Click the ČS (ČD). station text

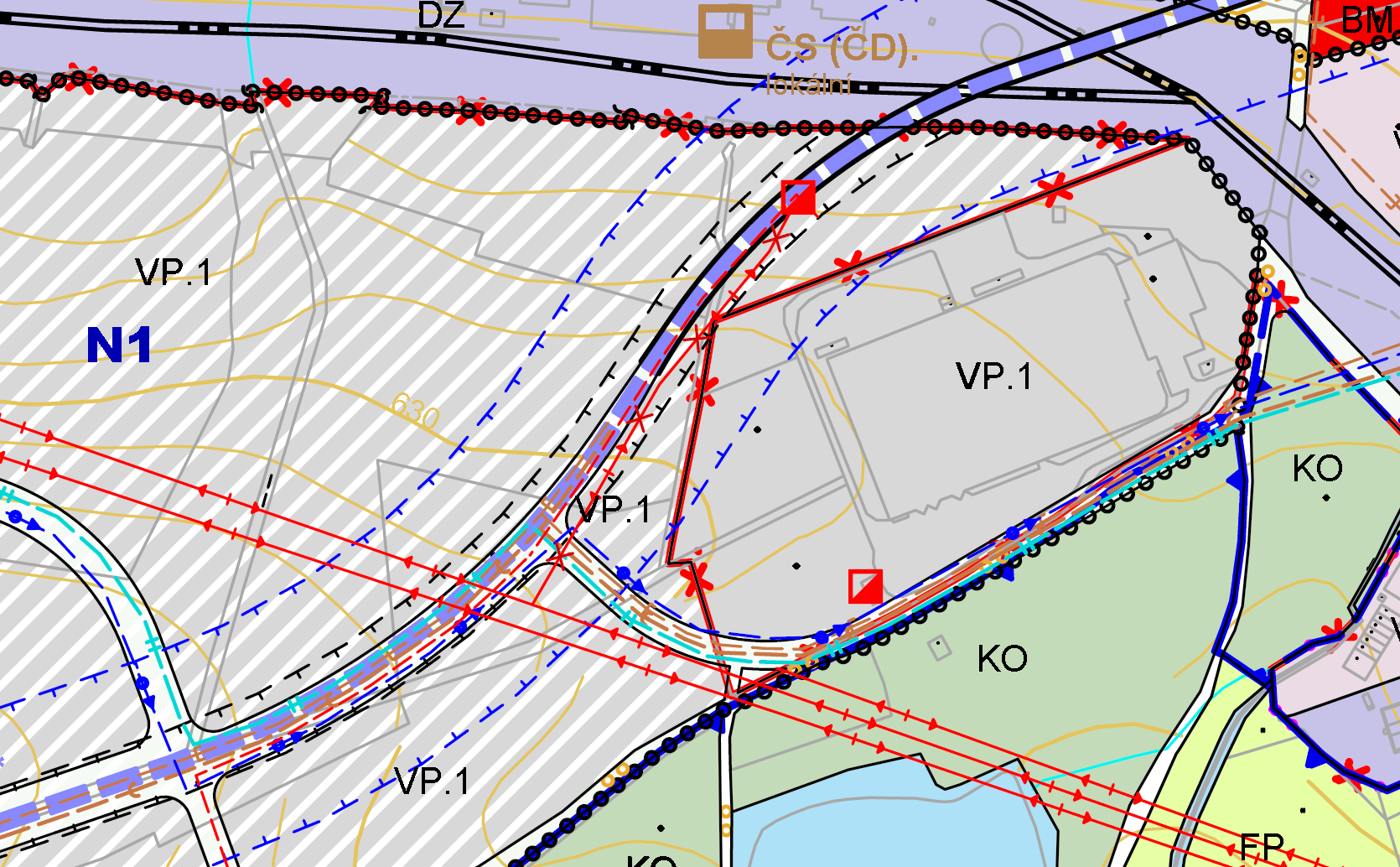pyautogui.click(x=842, y=48)
